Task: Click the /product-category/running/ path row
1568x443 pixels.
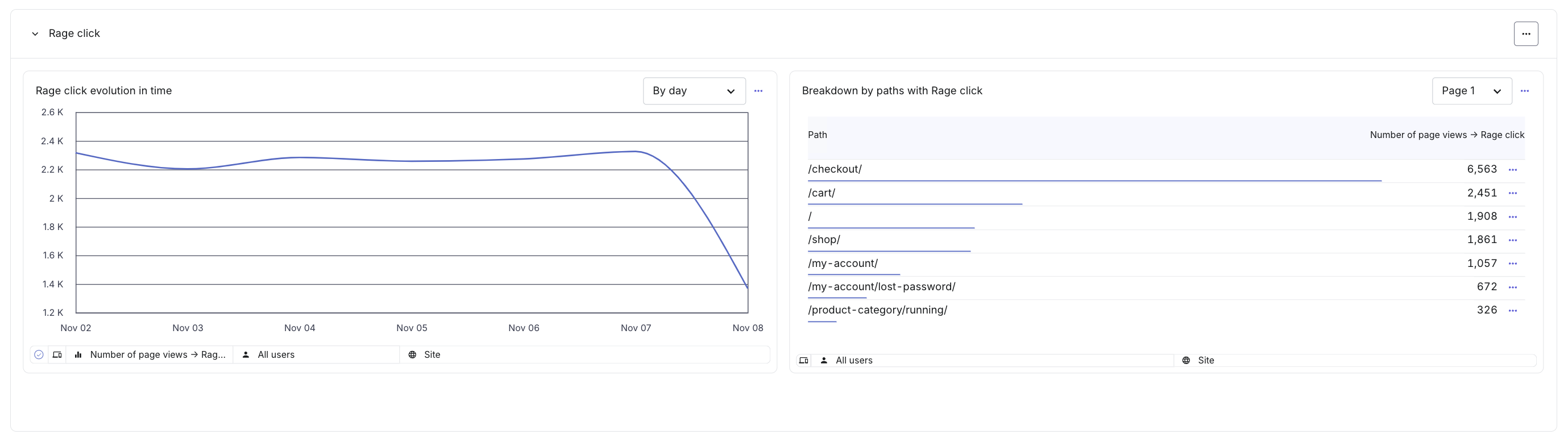Action: 877,310
